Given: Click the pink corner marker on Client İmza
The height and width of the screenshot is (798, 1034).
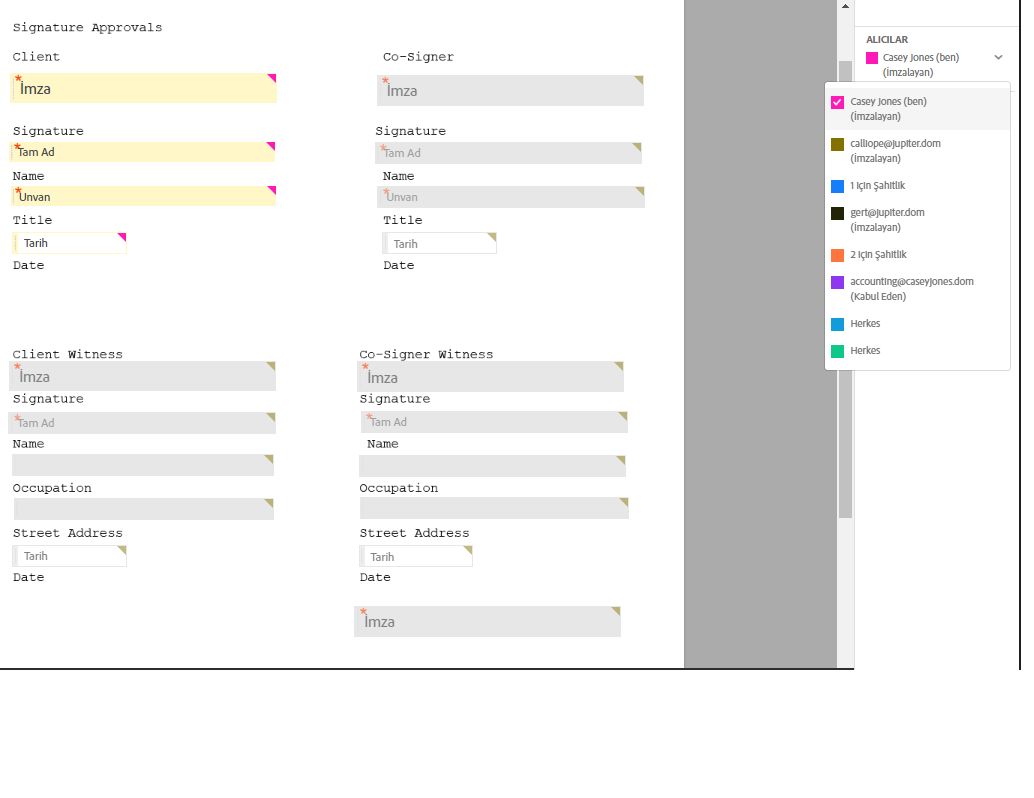Looking at the screenshot, I should pos(272,77).
